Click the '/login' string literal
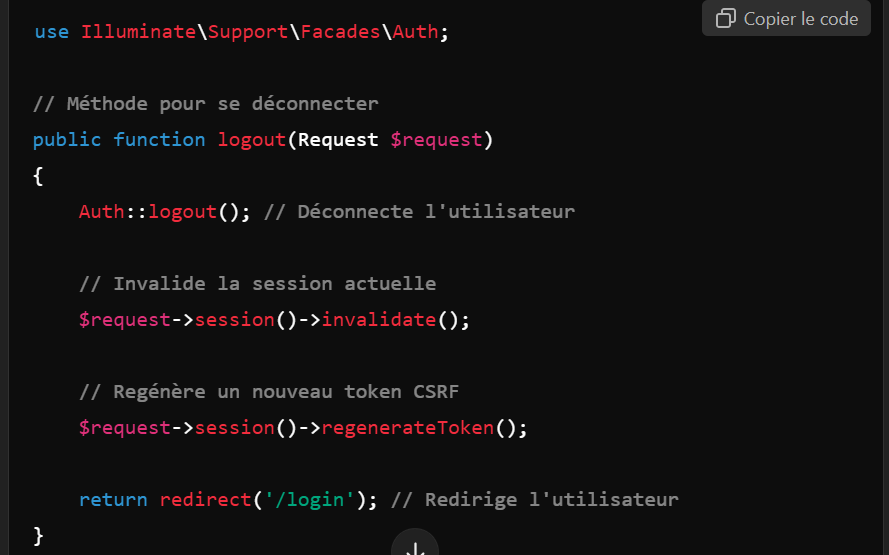 pos(310,499)
